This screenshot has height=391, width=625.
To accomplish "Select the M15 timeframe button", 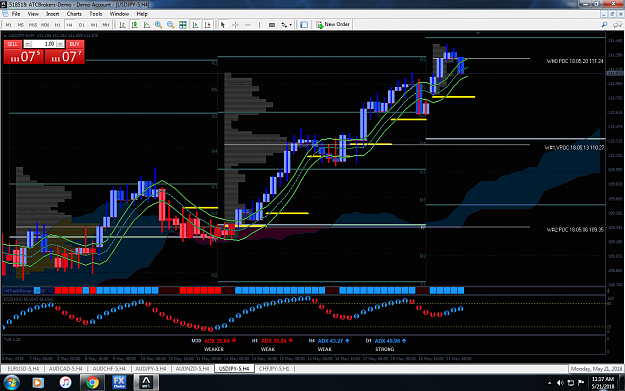I will point(33,25).
